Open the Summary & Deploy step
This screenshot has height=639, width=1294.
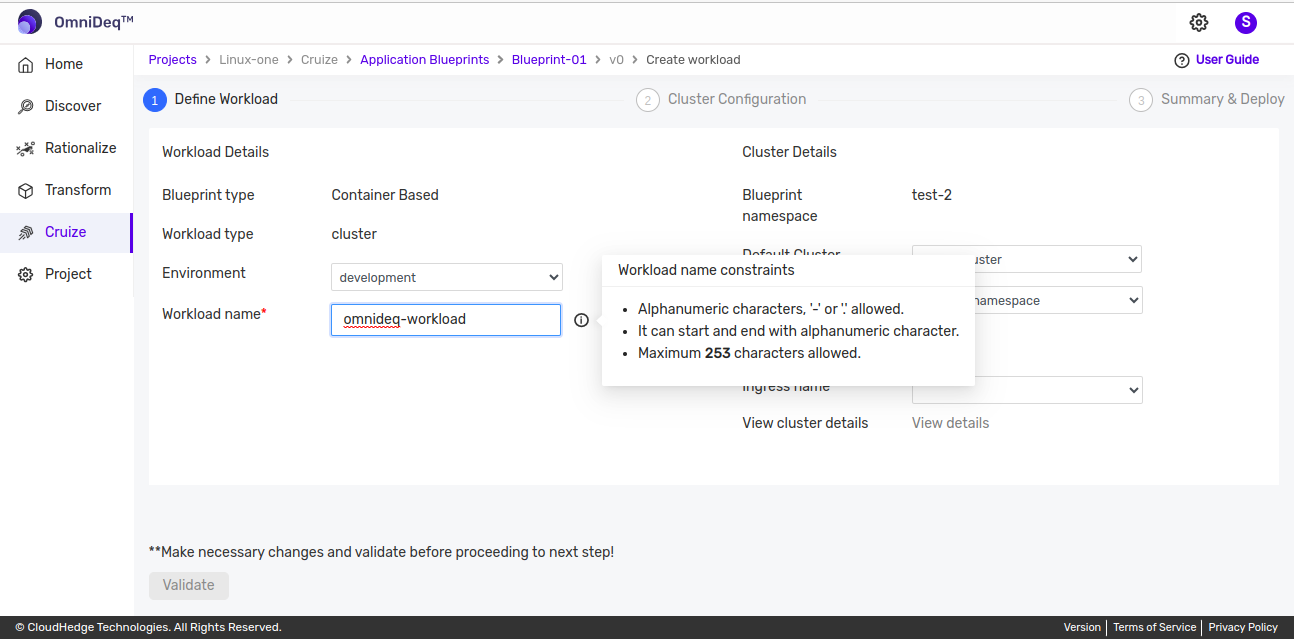(1222, 99)
